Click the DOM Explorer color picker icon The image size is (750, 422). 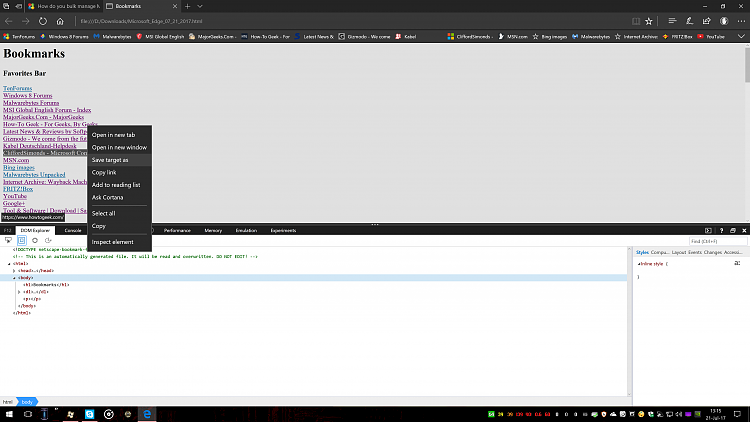point(35,241)
